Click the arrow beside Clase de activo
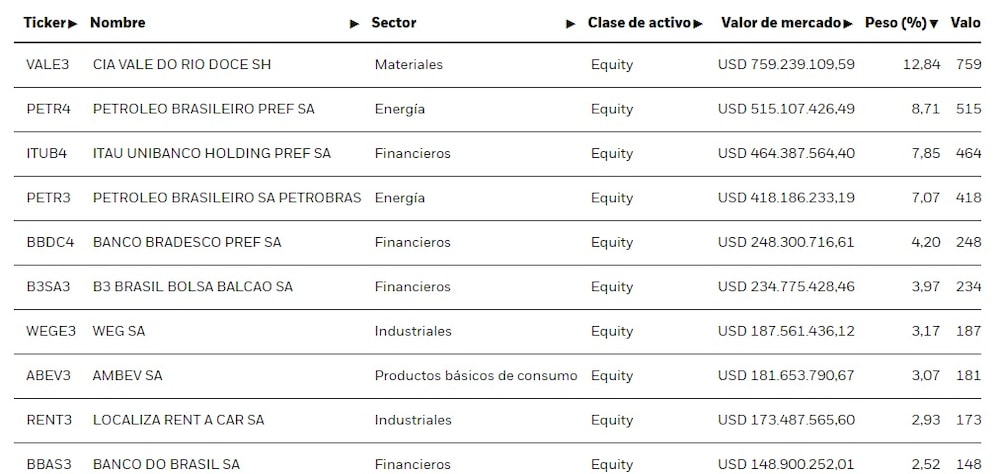The height and width of the screenshot is (474, 1000). click(x=698, y=23)
